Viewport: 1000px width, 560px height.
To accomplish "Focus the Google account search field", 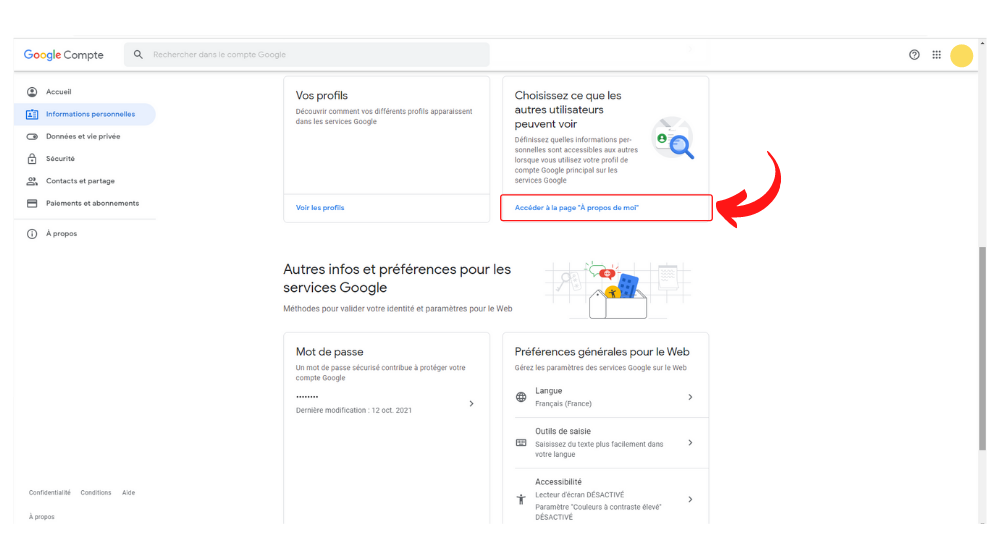I will tap(307, 55).
